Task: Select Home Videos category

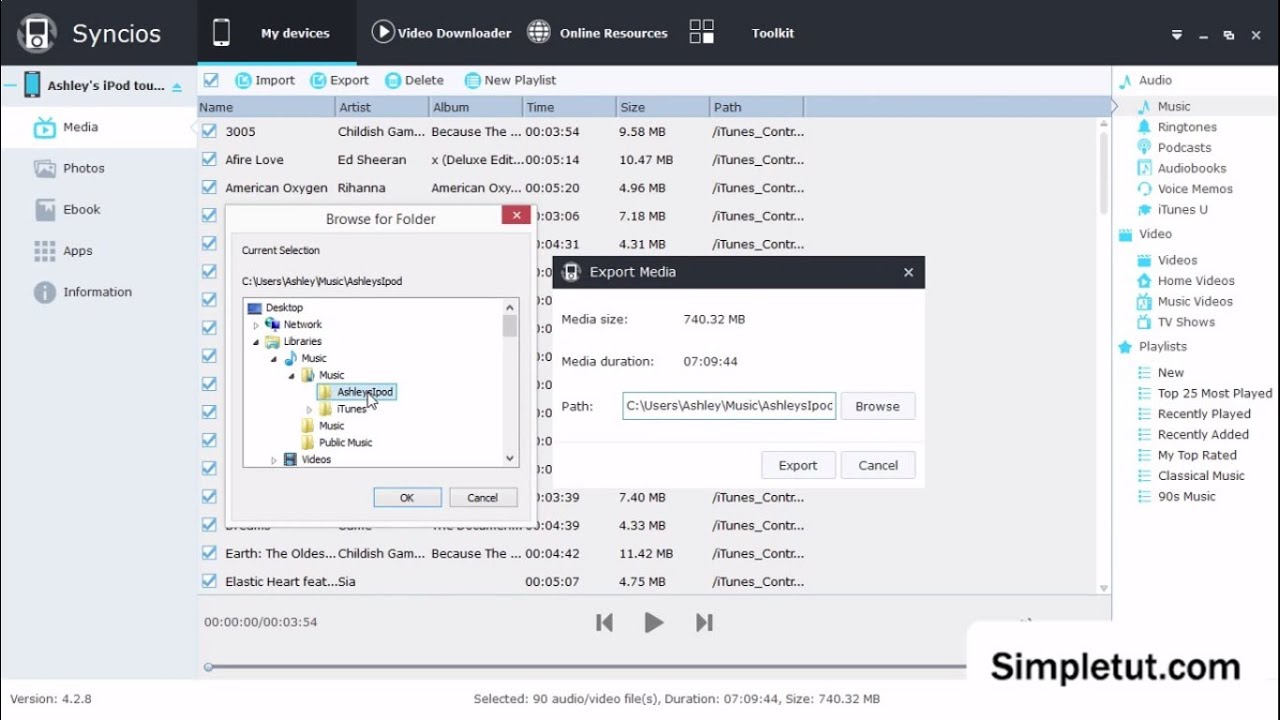Action: pos(1196,281)
